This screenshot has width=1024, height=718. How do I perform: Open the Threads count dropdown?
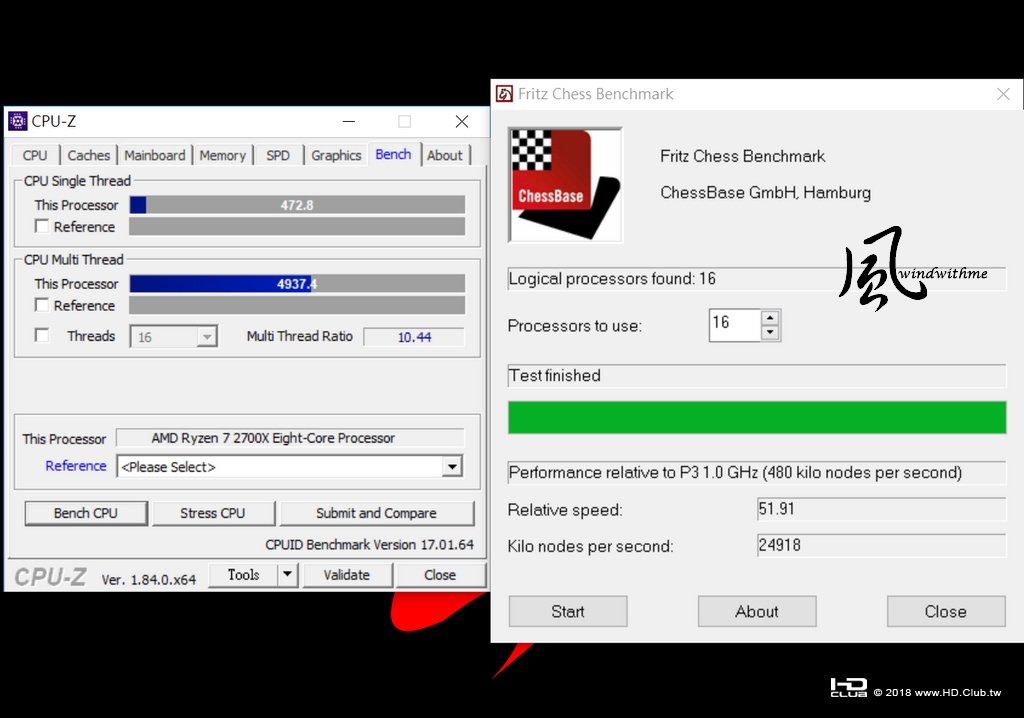(207, 336)
